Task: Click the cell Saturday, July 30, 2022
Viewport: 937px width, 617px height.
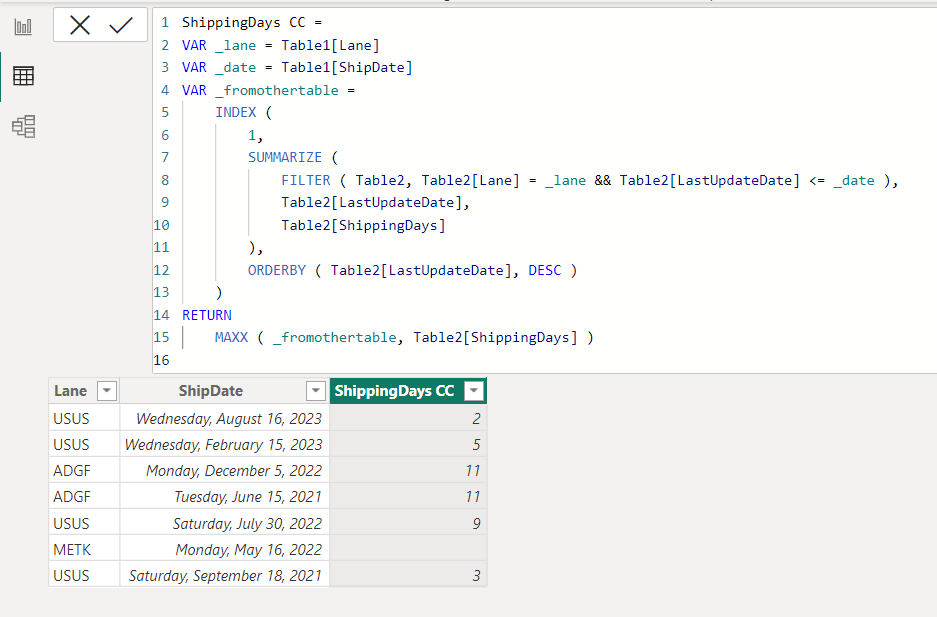Action: (225, 523)
